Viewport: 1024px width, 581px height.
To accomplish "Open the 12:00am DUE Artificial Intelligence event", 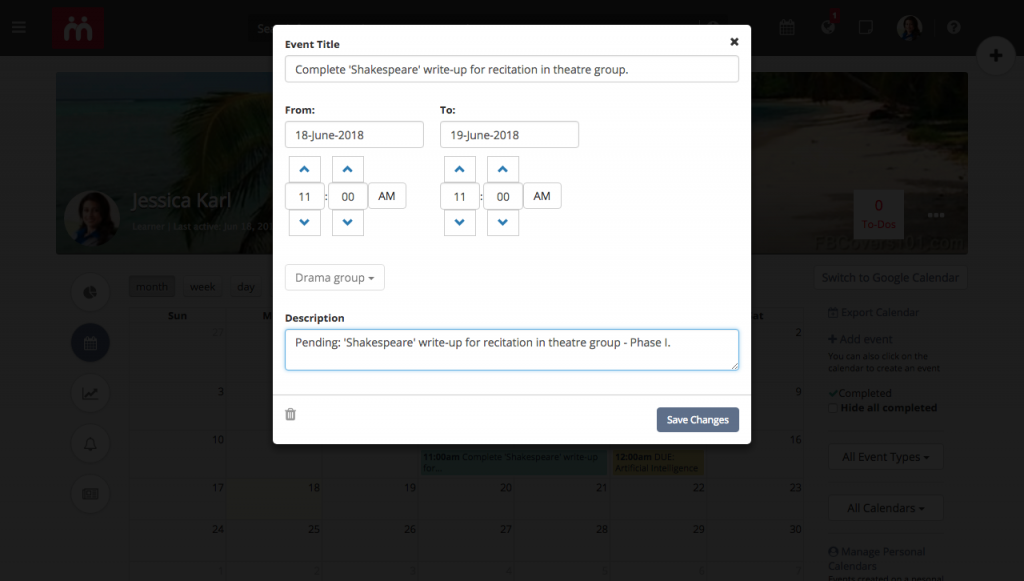I will point(658,462).
